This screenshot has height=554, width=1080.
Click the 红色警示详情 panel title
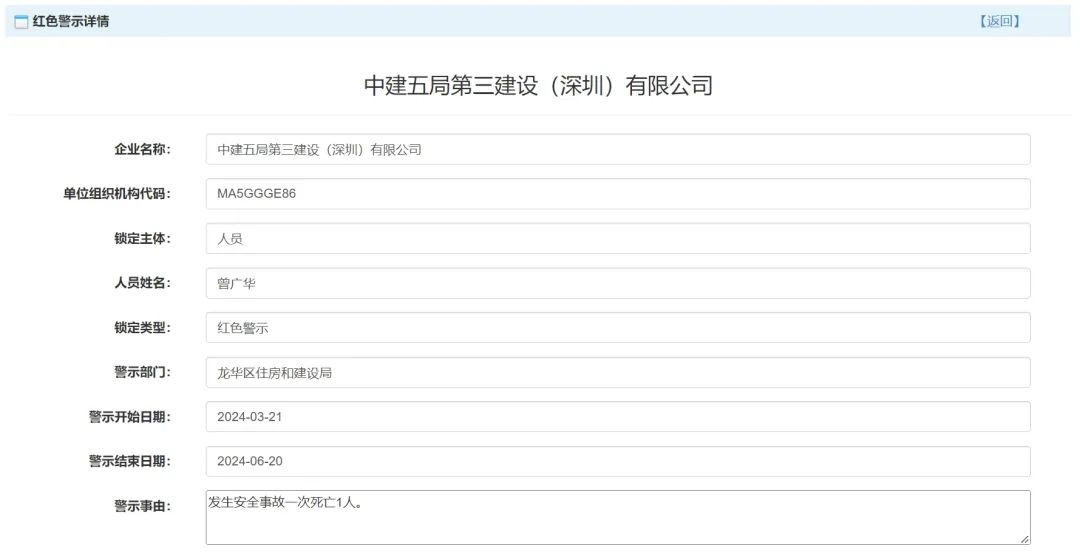tap(71, 21)
